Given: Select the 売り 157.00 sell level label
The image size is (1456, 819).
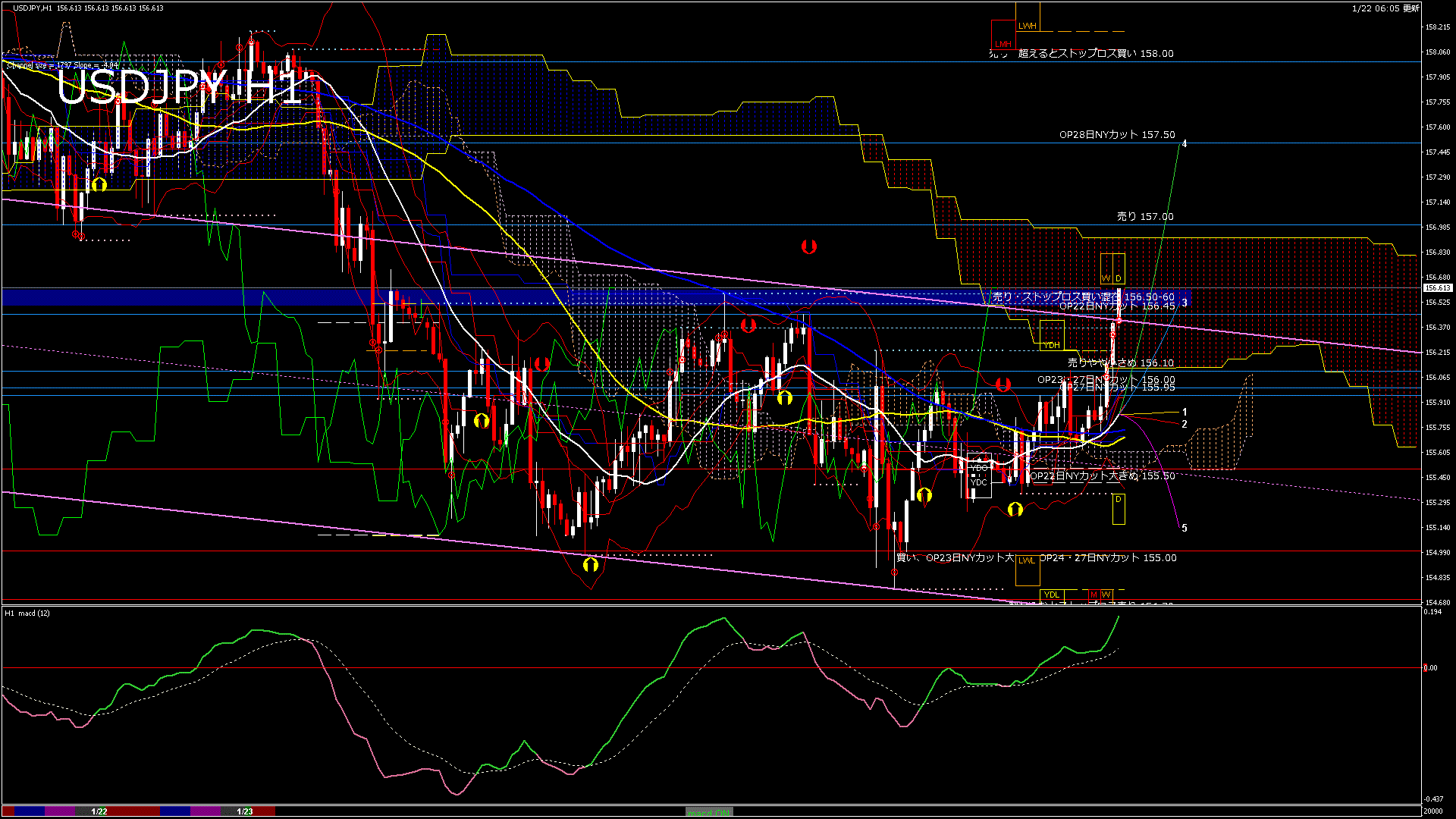Looking at the screenshot, I should 1145,217.
